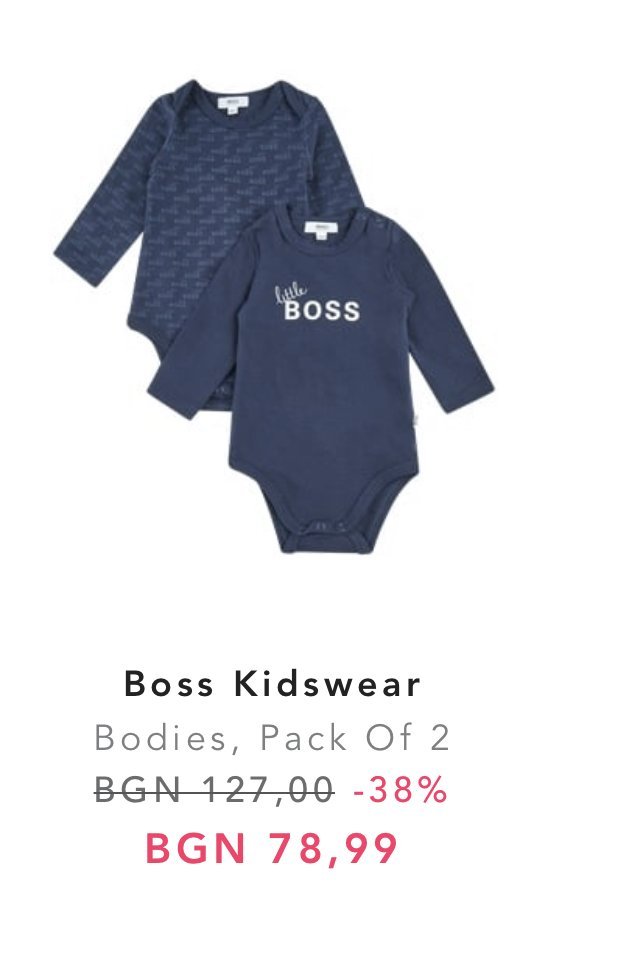Click the 'little BOSS' chest print
The height and width of the screenshot is (974, 639).
point(317,303)
